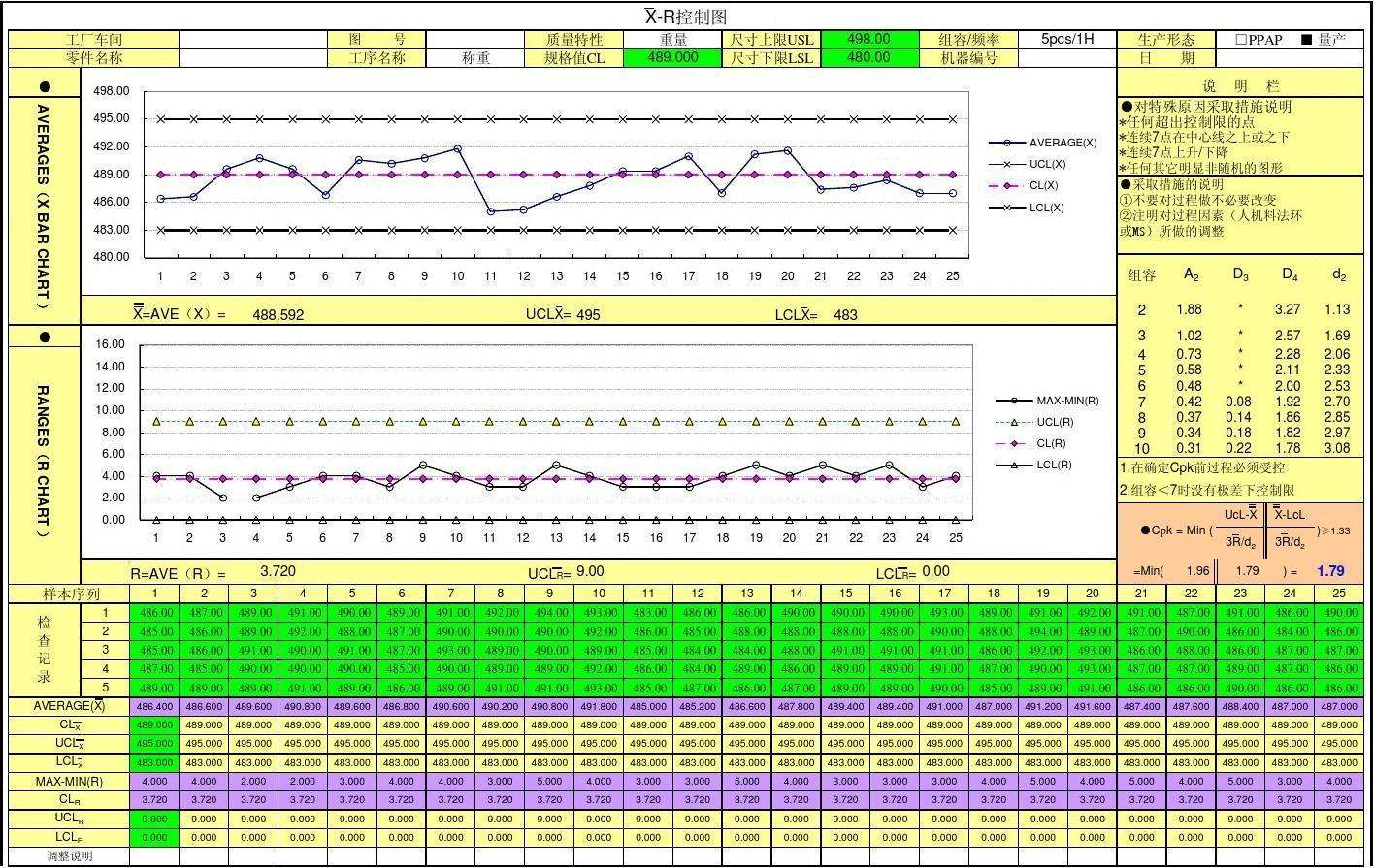
Task: Select the X-R控制图 title cell
Action: tap(686, 16)
